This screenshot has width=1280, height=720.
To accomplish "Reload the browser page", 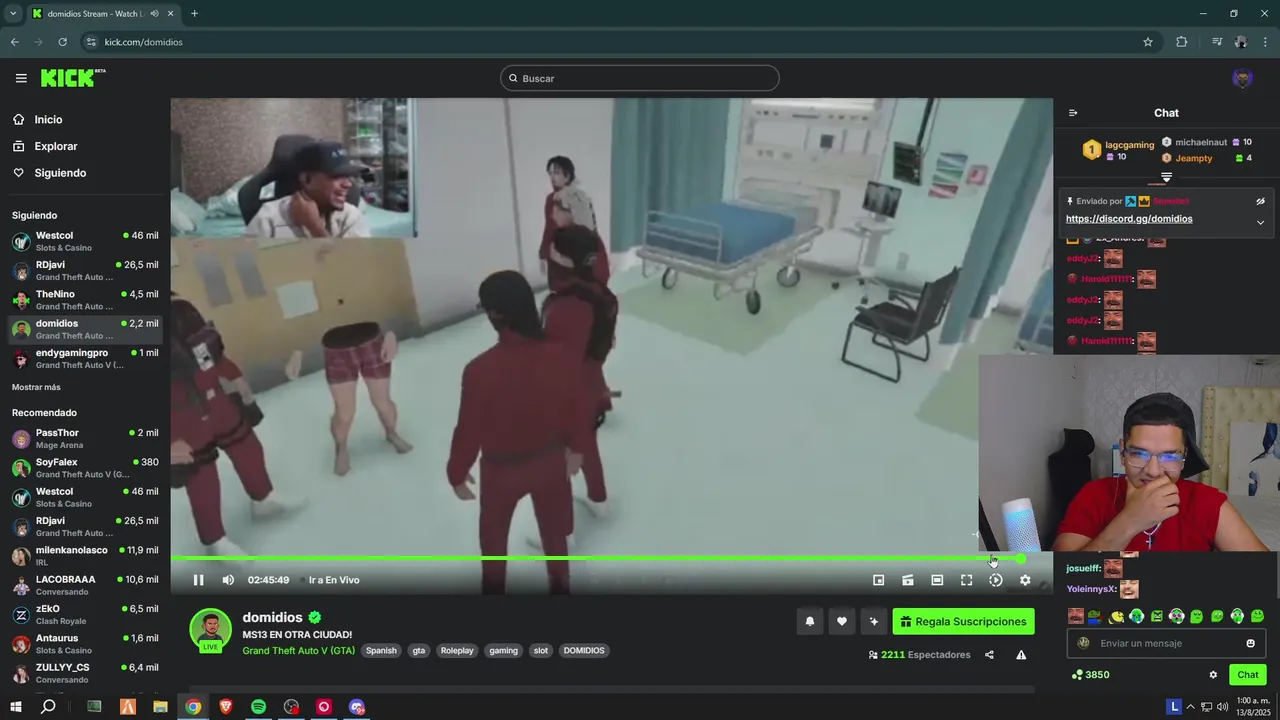I will click(x=62, y=42).
